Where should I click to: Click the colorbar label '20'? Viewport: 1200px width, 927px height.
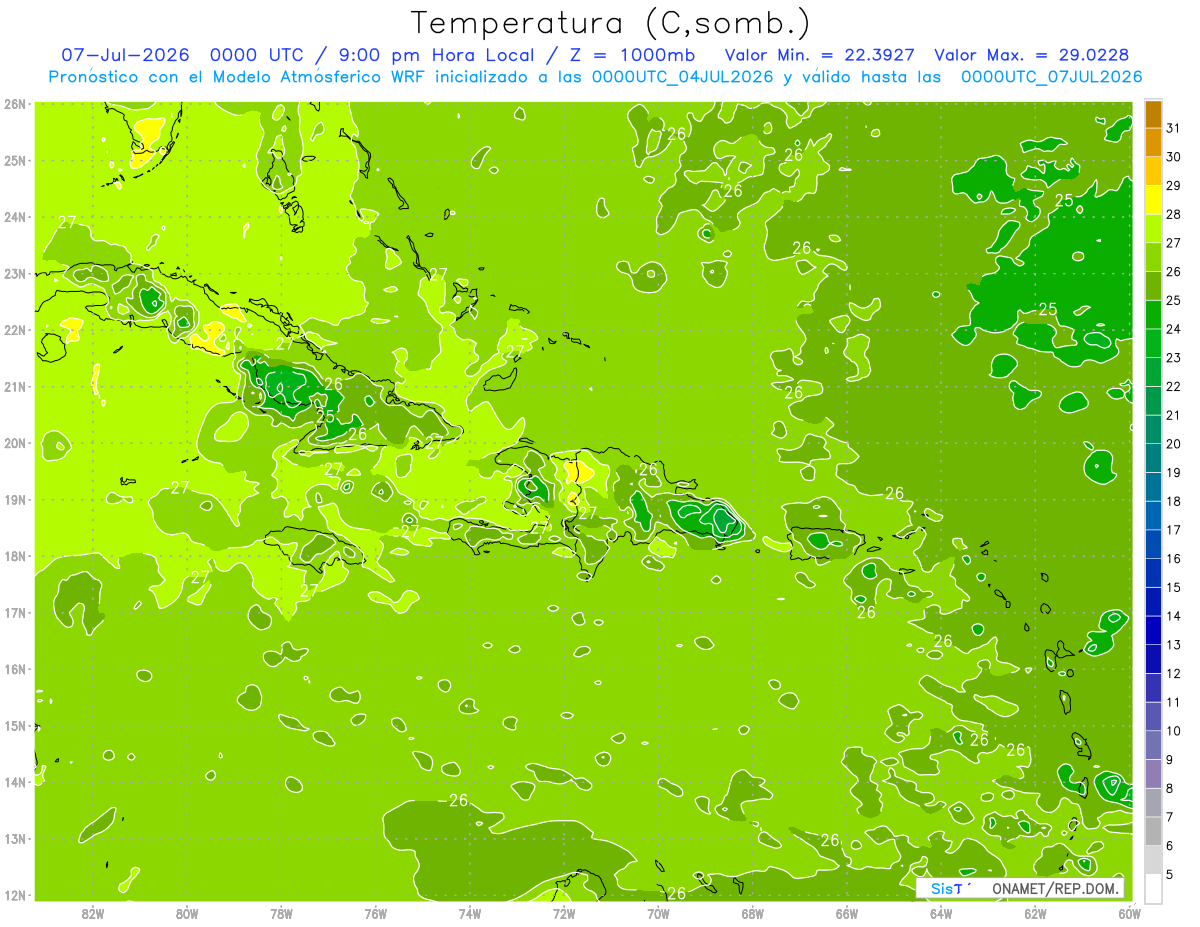(x=1174, y=444)
